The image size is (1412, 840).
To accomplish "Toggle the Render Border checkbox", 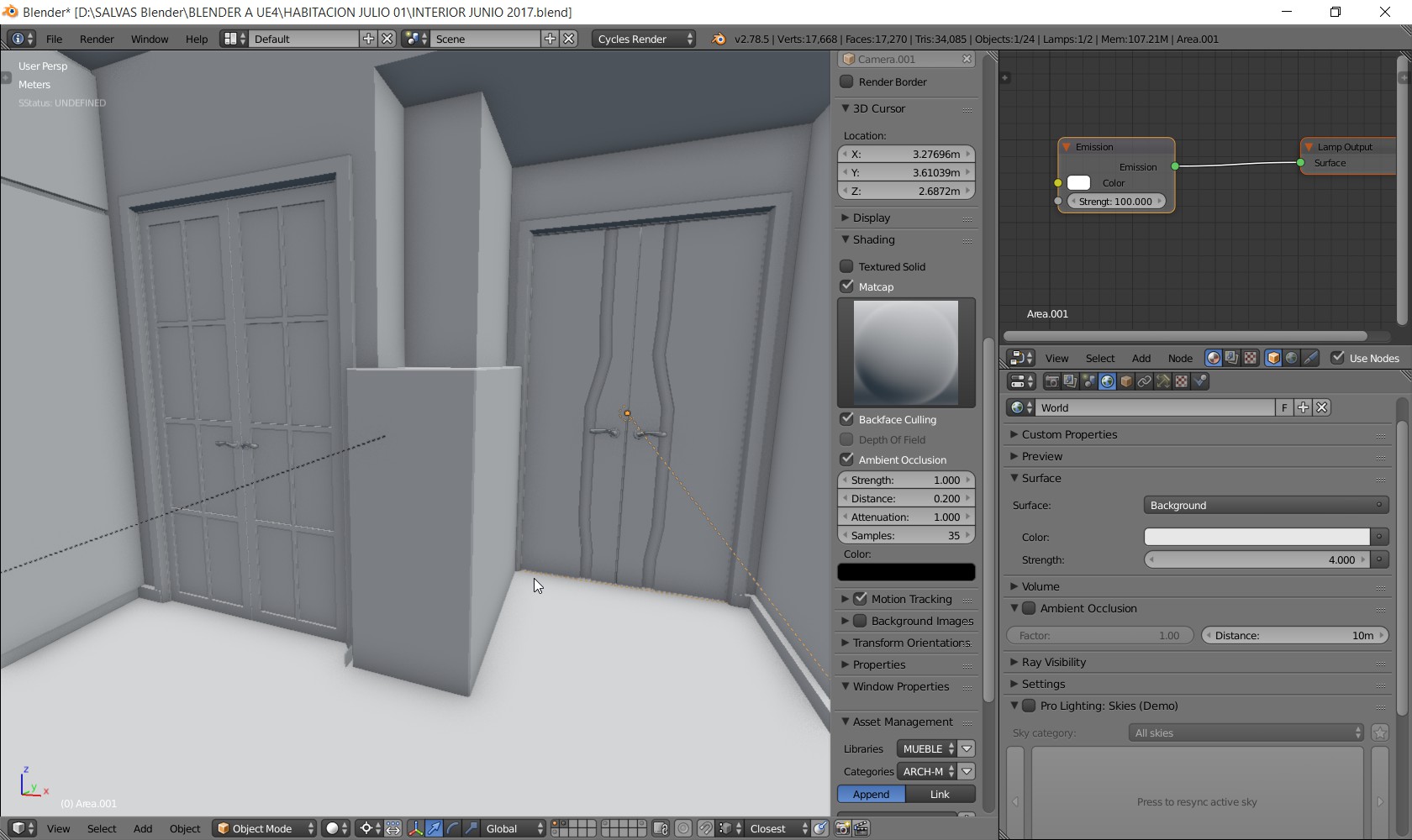I will pyautogui.click(x=846, y=81).
